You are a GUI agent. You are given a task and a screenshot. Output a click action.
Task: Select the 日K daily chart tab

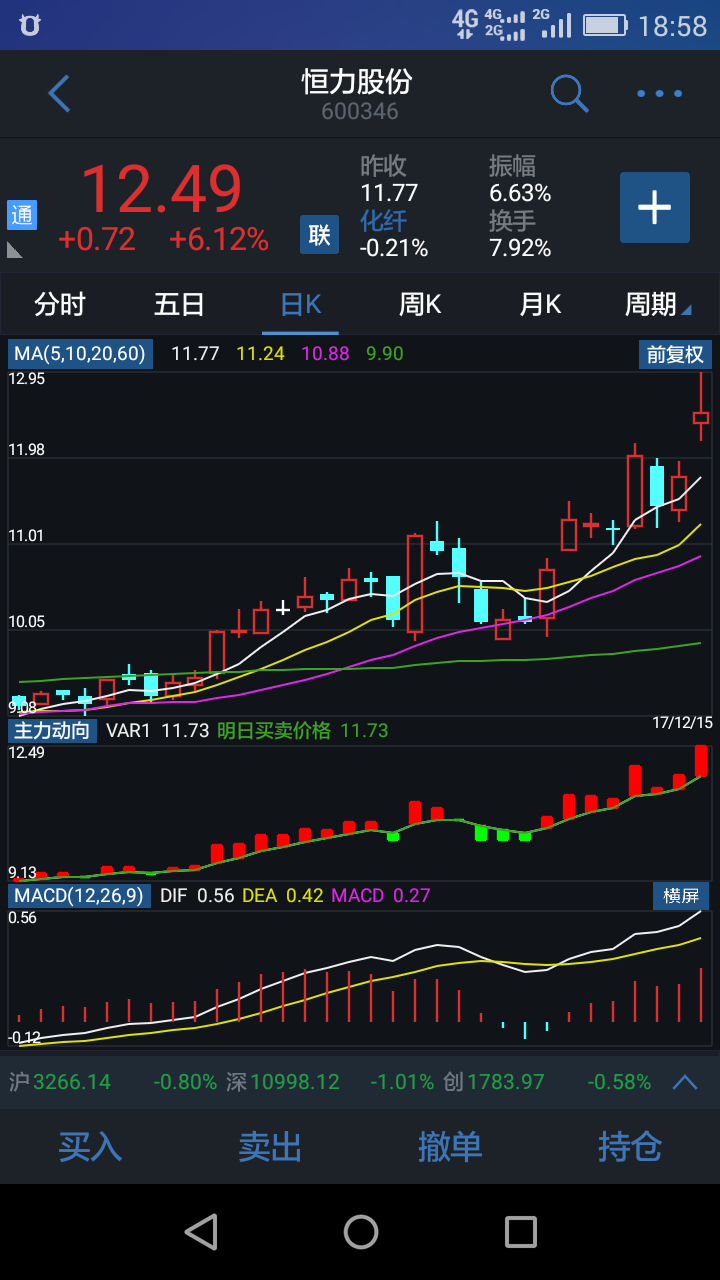[301, 304]
